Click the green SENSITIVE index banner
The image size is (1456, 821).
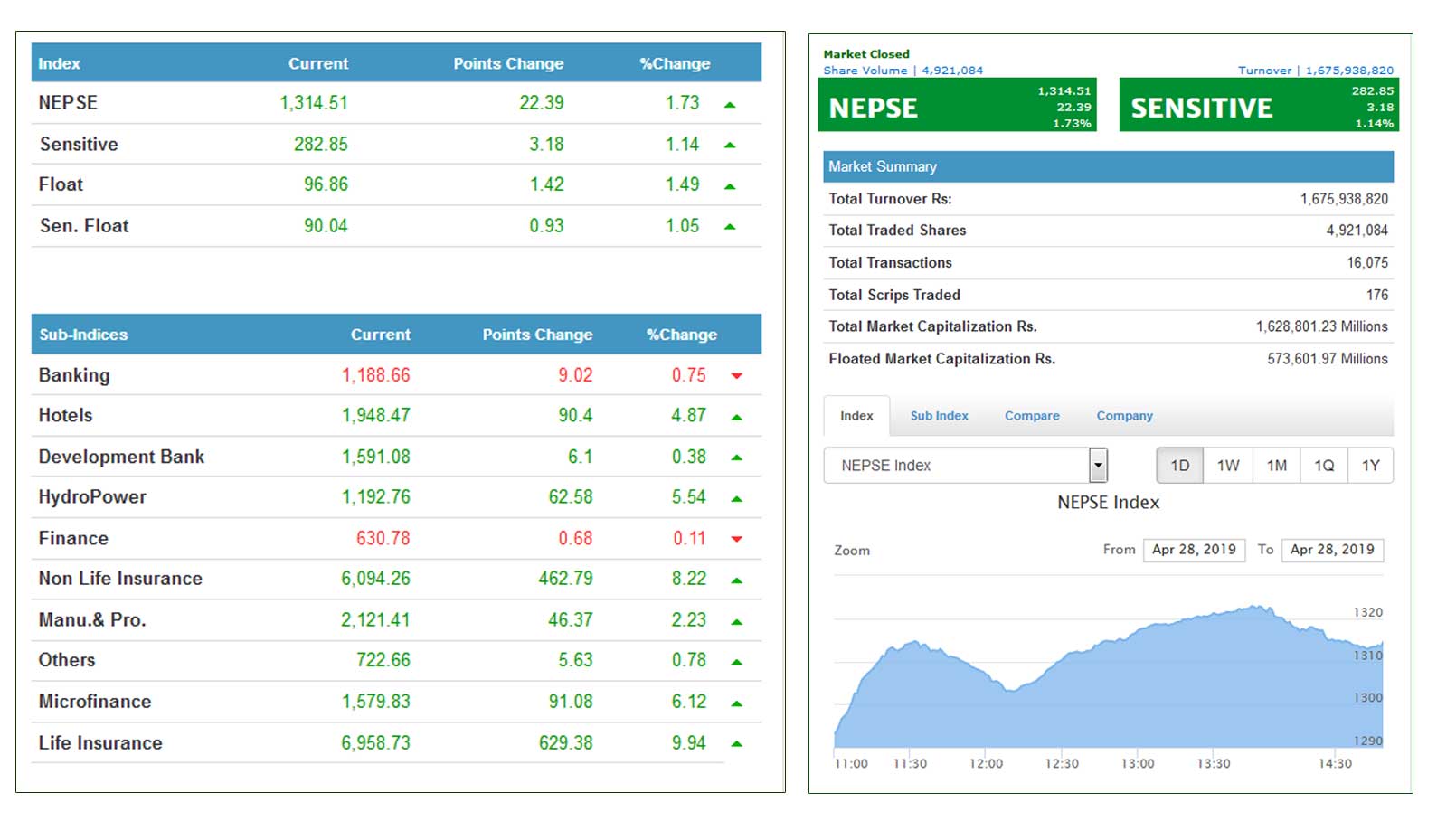click(1259, 105)
